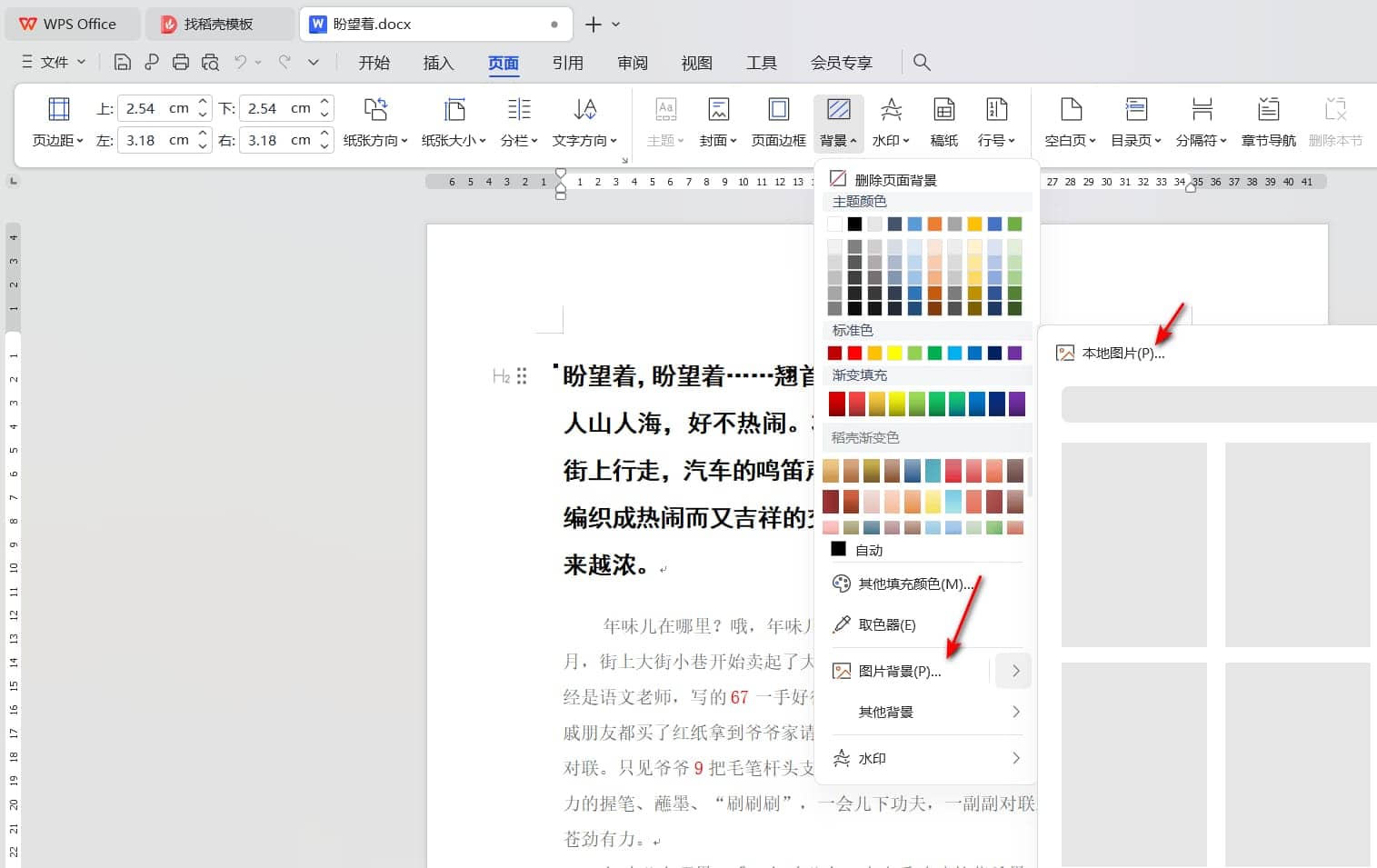Open the 页面边框 page border tool
This screenshot has width=1377, height=868.
(x=778, y=123)
